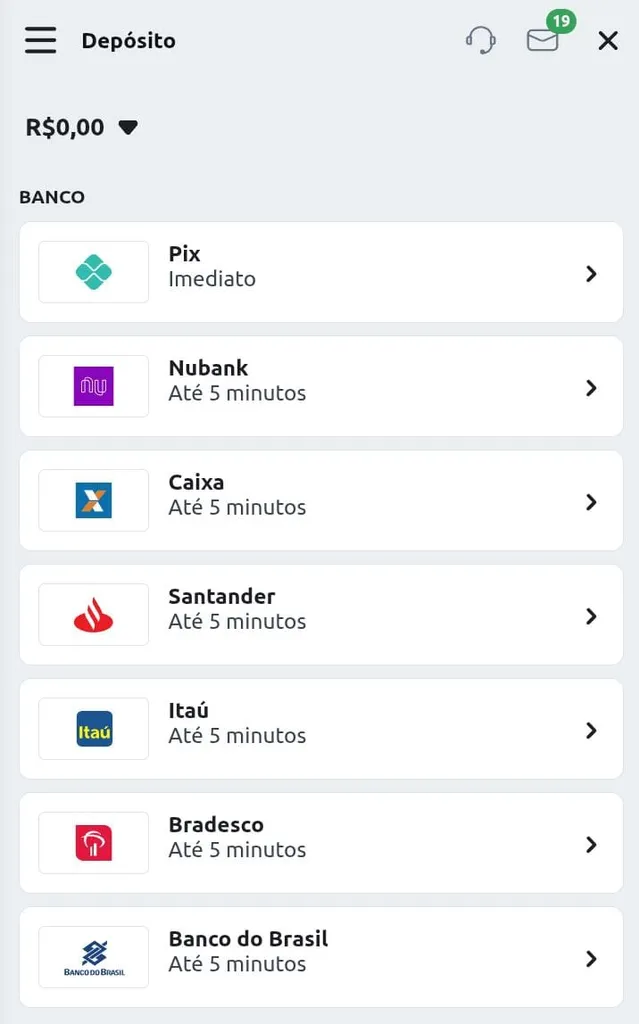This screenshot has width=639, height=1024.
Task: Click the Itaú logo icon
Action: (x=94, y=729)
